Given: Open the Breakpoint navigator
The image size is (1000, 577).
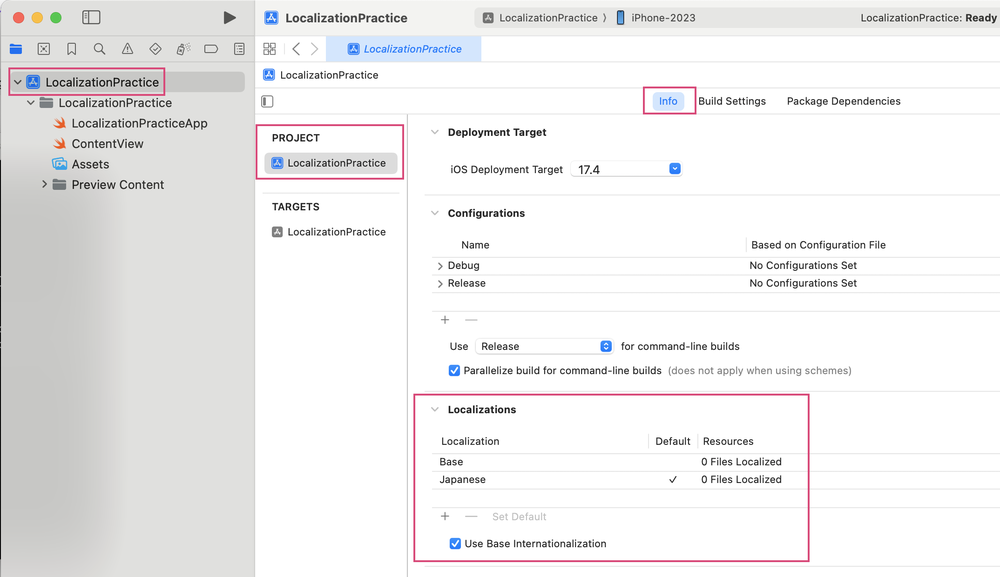Looking at the screenshot, I should coord(211,49).
